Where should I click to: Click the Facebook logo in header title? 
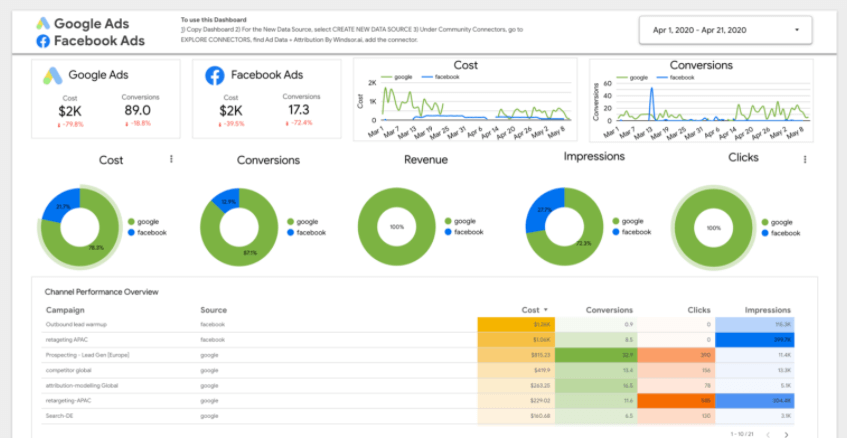[43, 41]
